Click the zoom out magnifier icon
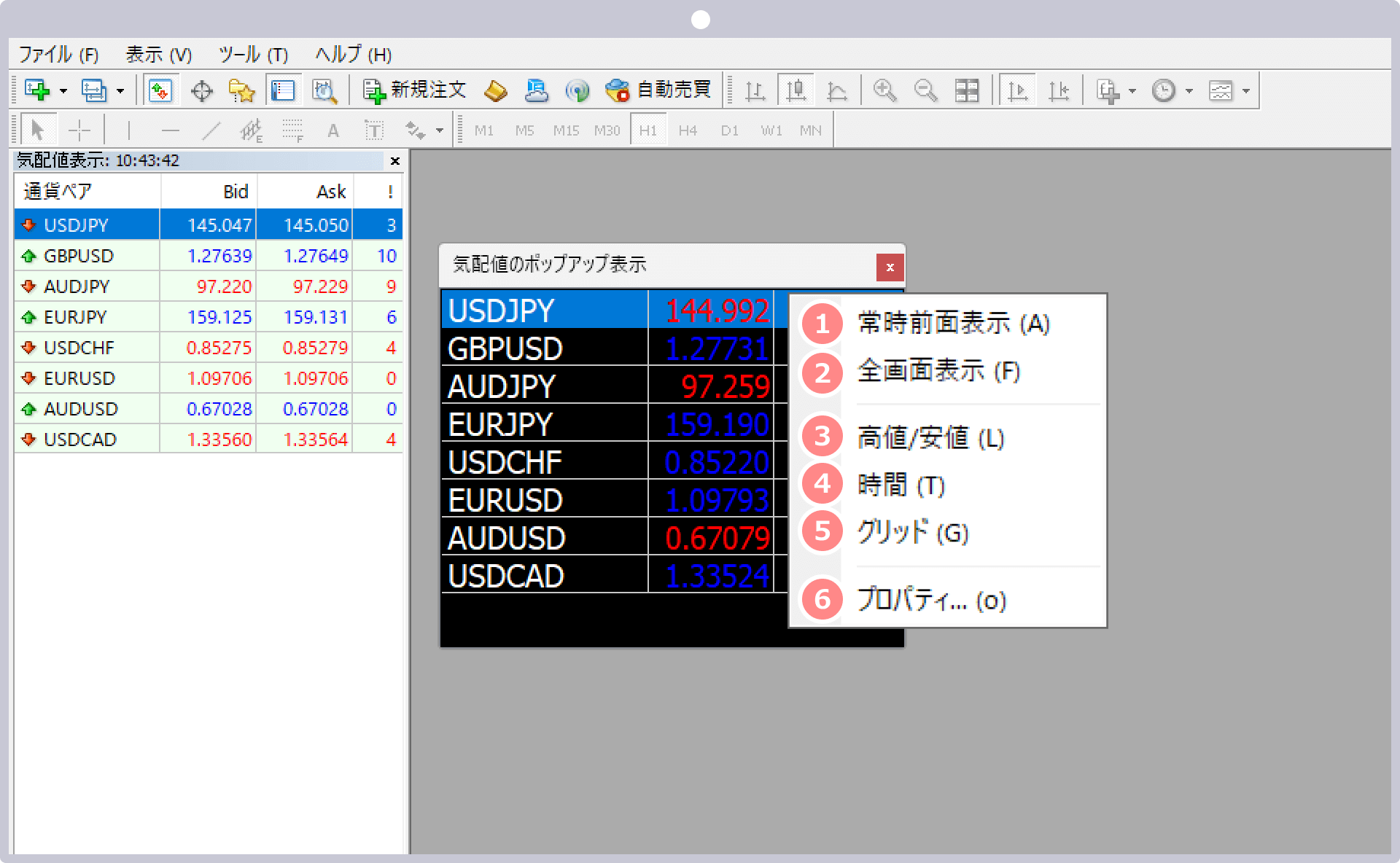 point(925,90)
